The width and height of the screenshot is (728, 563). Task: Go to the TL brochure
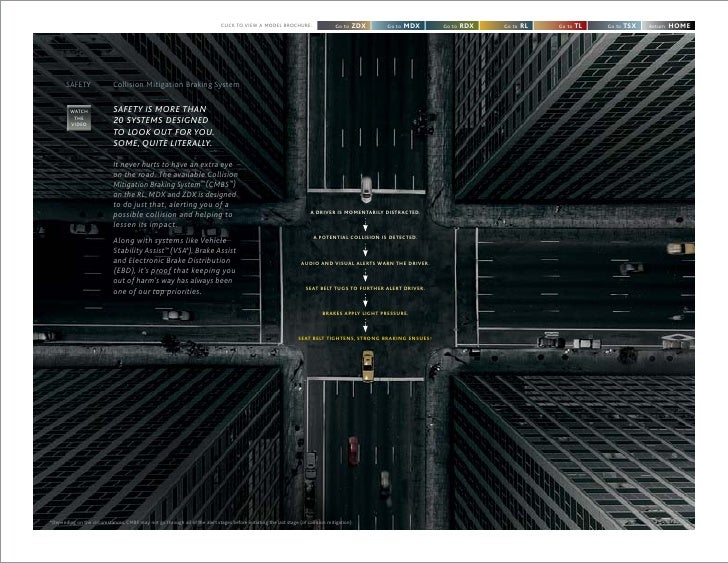tap(560, 26)
